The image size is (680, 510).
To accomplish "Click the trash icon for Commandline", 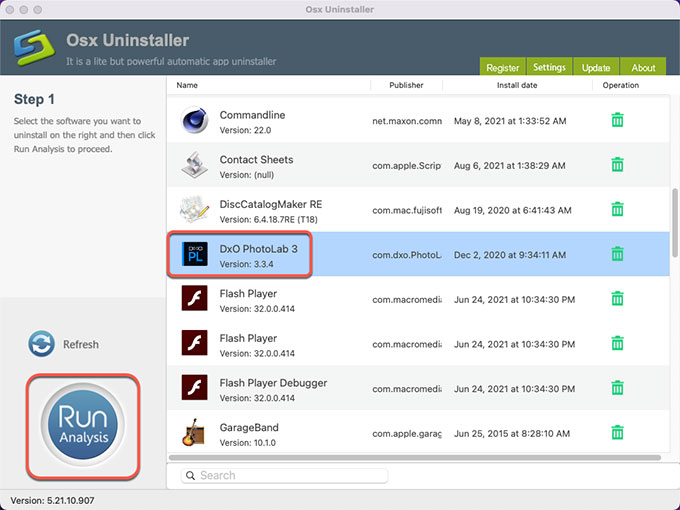I will 617,120.
